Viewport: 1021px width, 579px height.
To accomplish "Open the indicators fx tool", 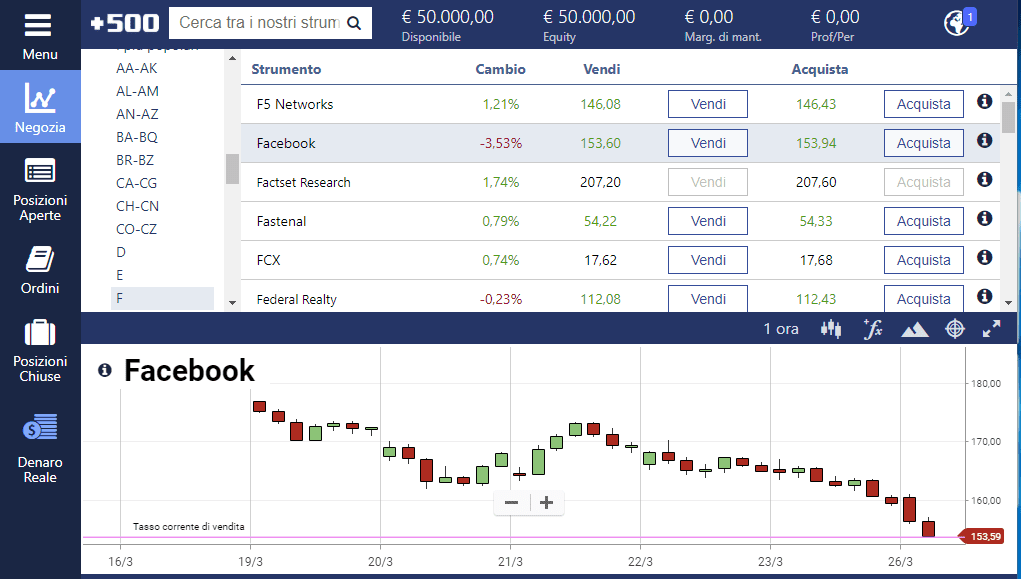I will pos(873,329).
